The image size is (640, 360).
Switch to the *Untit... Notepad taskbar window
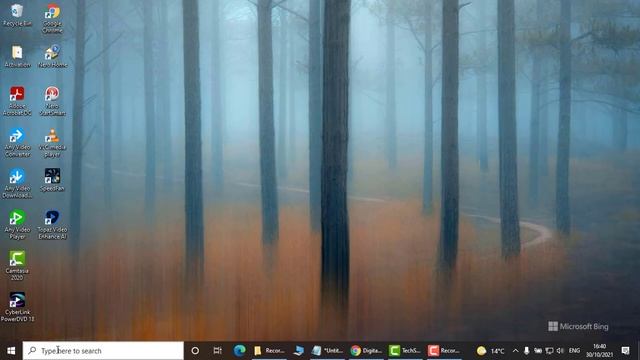(327, 351)
